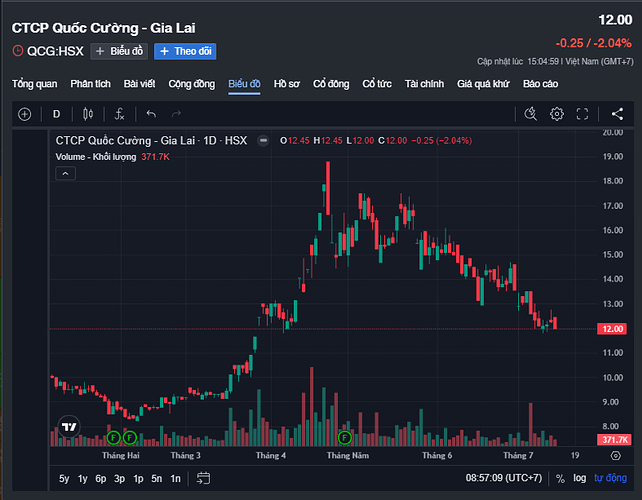Open time axis settings icon
The width and height of the screenshot is (642, 500).
pos(615,455)
